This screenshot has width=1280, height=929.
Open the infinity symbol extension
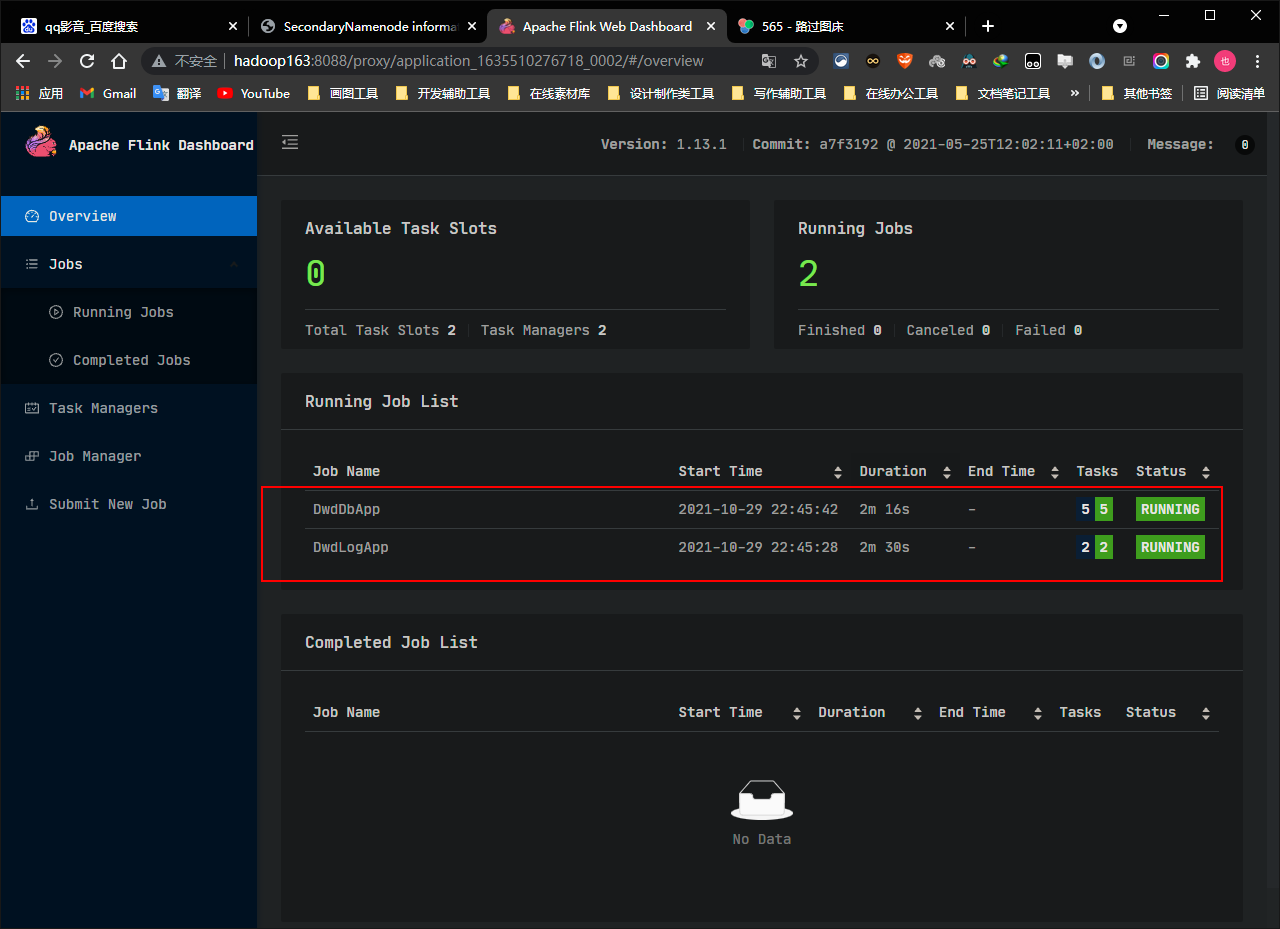pyautogui.click(x=873, y=61)
